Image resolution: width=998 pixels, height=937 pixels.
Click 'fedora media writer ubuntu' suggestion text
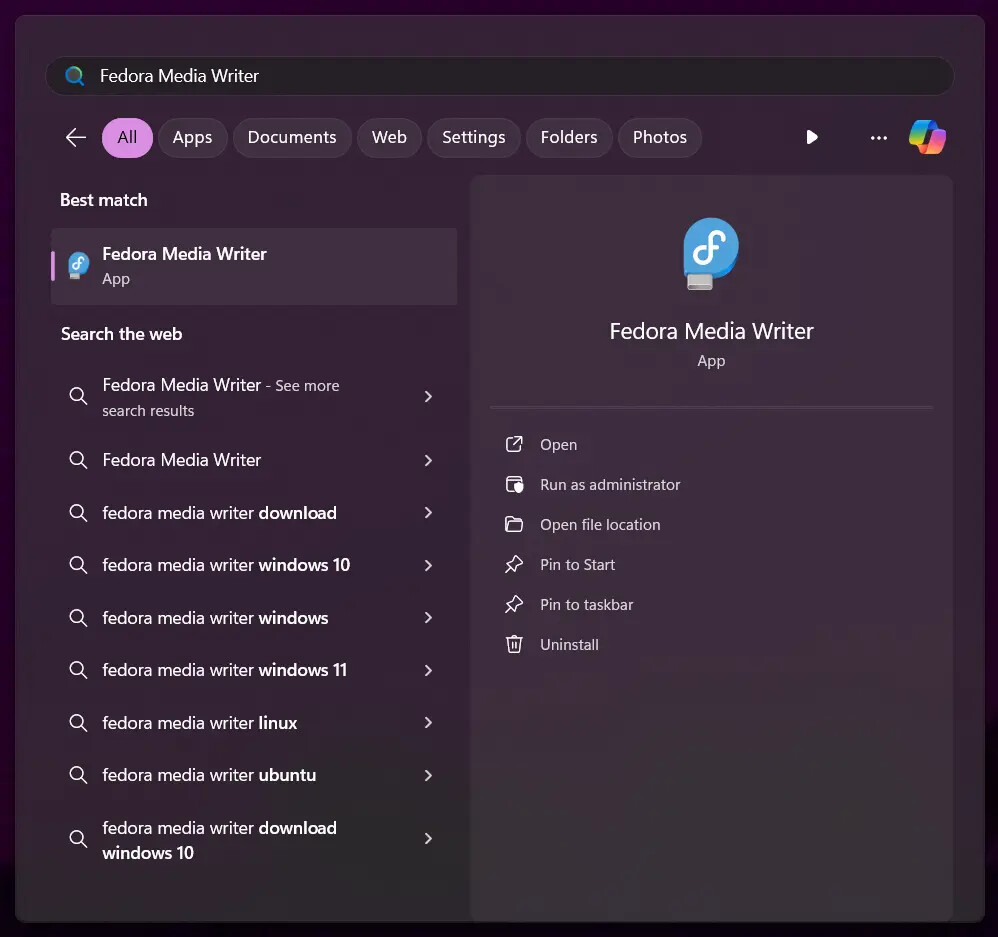tap(209, 775)
